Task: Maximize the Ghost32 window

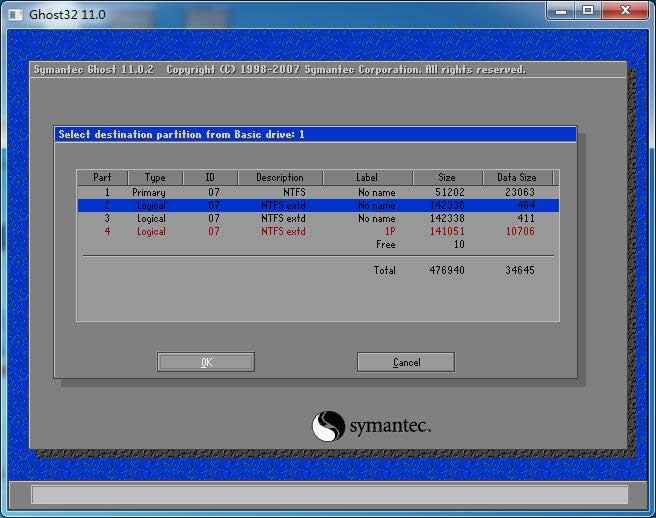Action: click(x=588, y=10)
